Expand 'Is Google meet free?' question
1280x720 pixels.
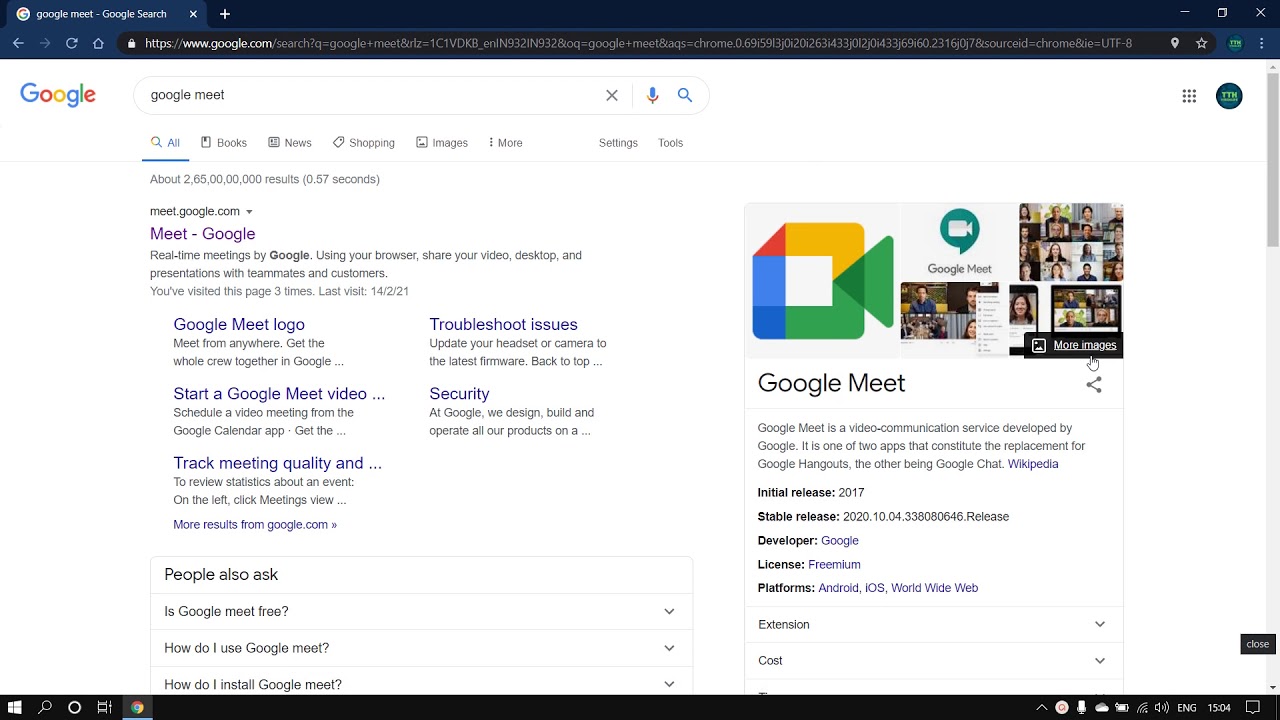click(x=421, y=611)
